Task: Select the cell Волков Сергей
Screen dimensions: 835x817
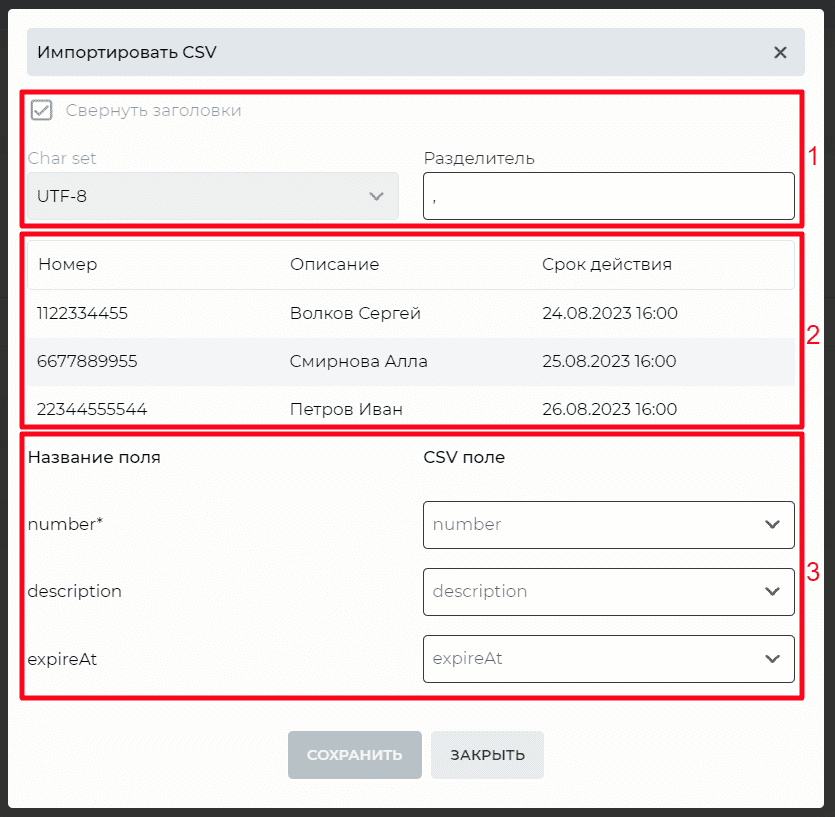Action: [355, 313]
